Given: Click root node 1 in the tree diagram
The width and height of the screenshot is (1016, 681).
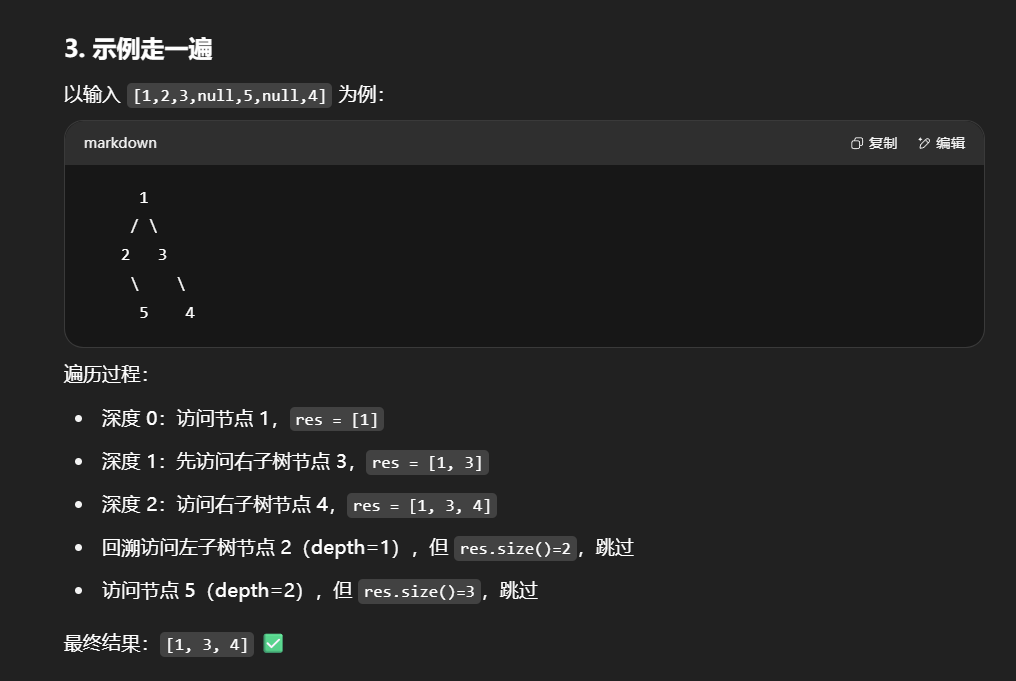Looking at the screenshot, I should 144,198.
